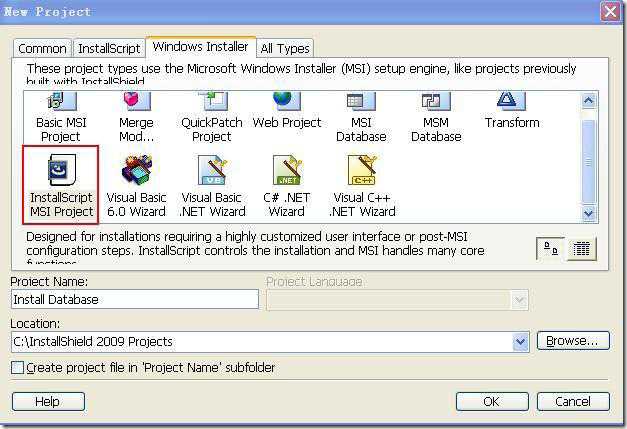Close the New Project dialog
Viewport: 627px width, 429px height.
coord(610,12)
